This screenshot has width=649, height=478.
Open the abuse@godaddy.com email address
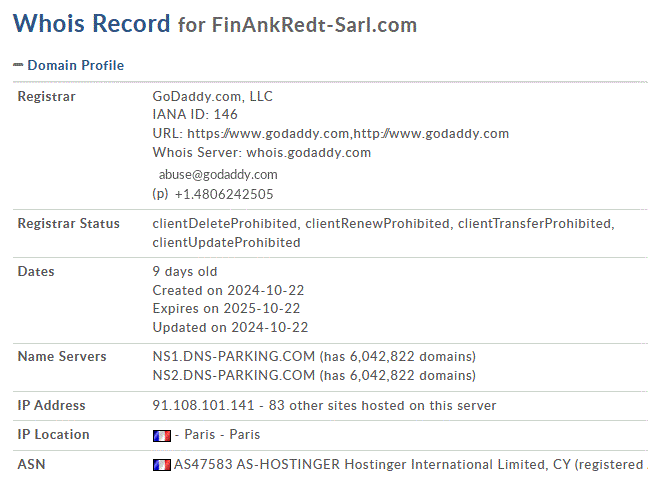click(x=218, y=175)
